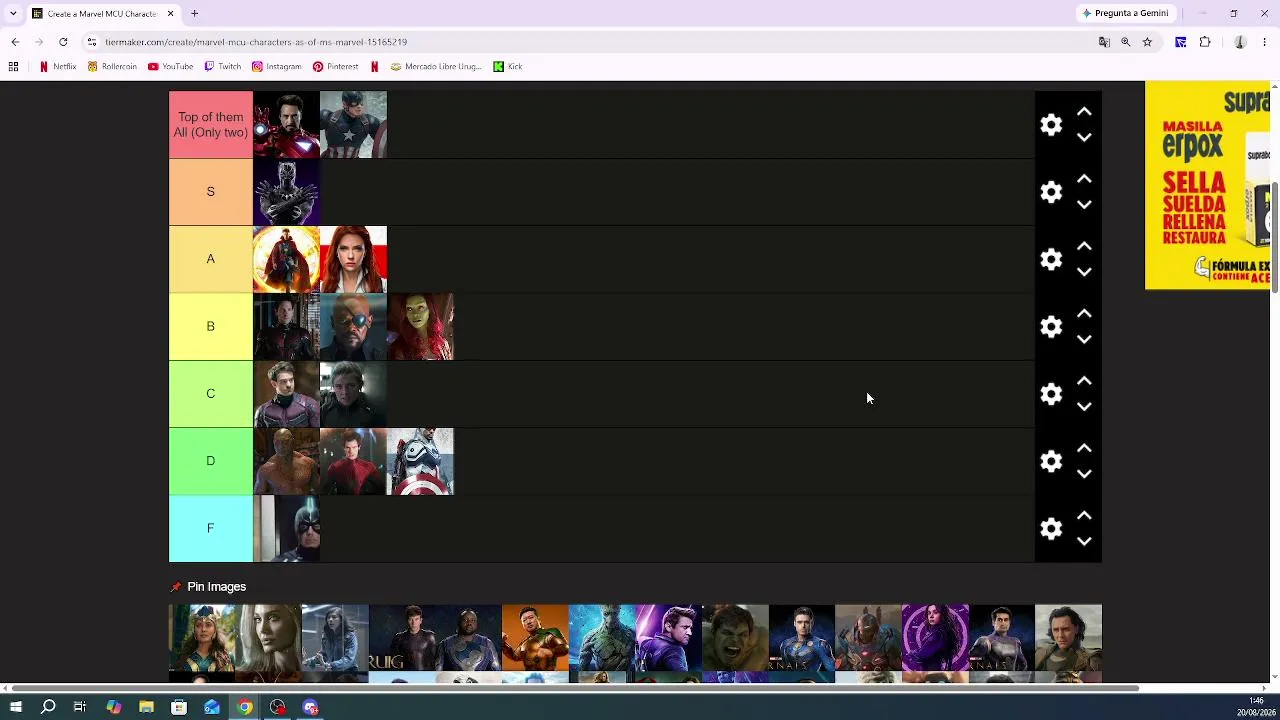Screen dimensions: 1280x720
Task: Open the Twitch bookmark
Action: [222, 67]
